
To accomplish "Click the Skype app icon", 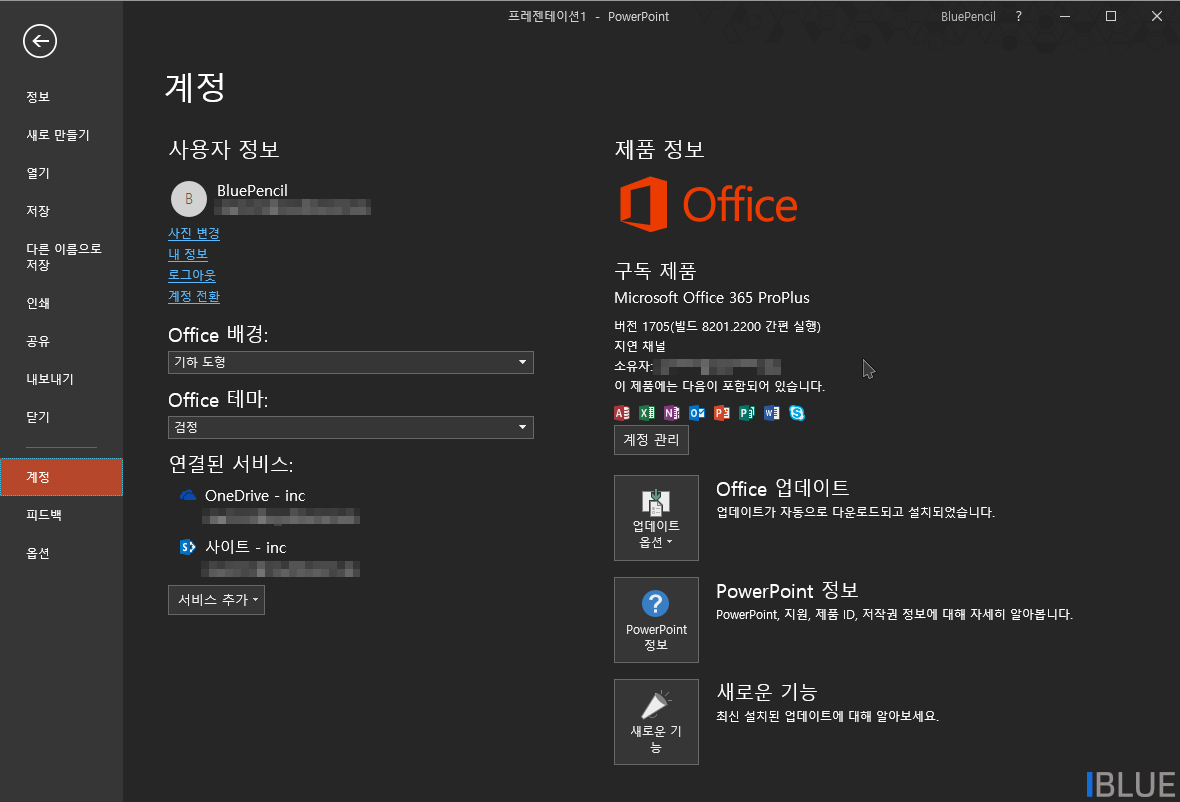I will tap(797, 412).
